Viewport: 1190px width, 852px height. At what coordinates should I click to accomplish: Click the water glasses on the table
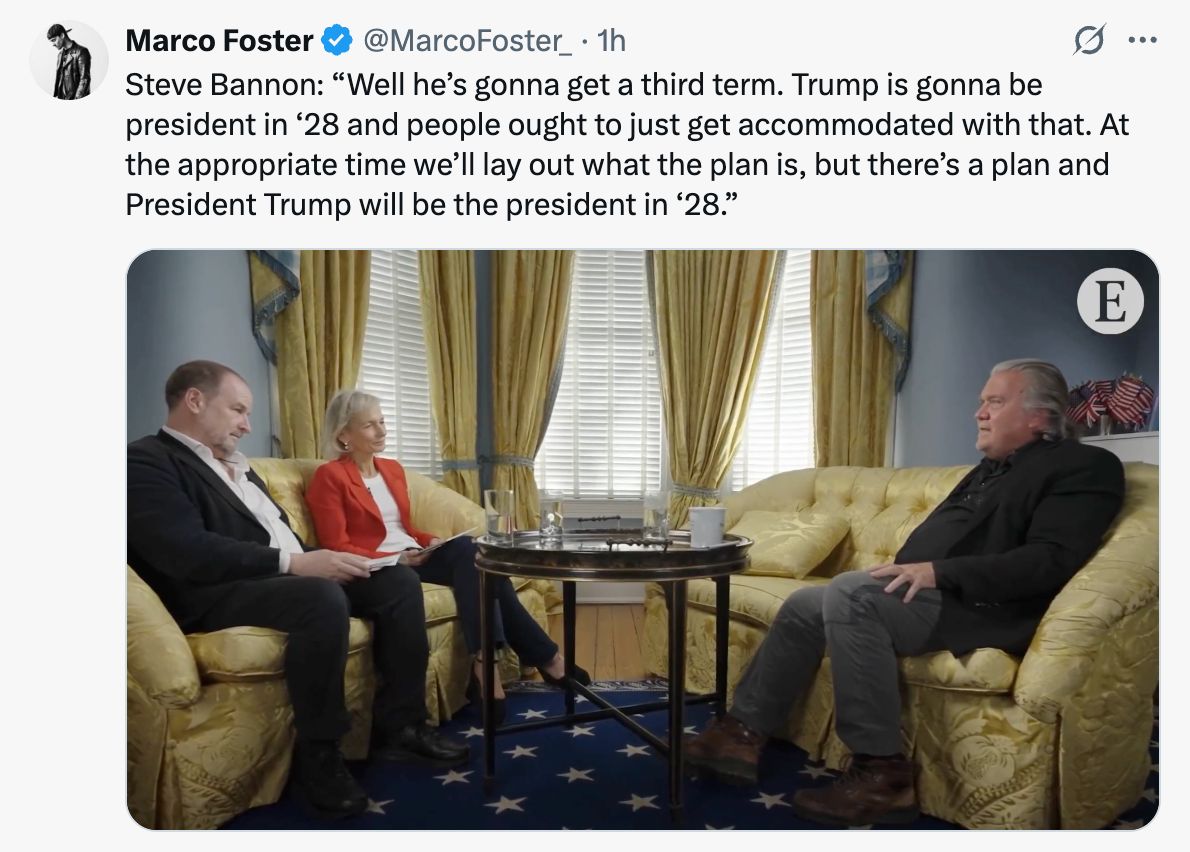click(499, 515)
